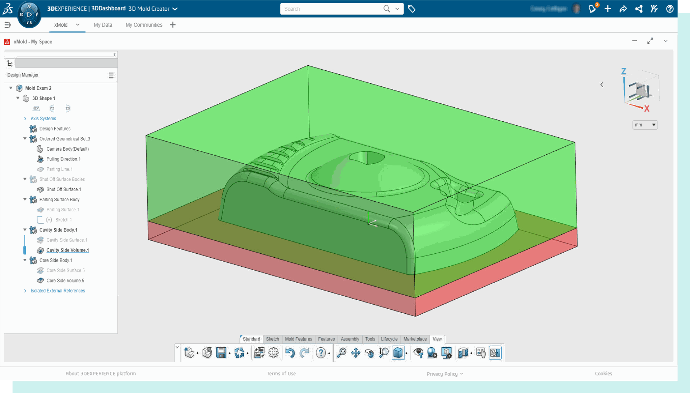Click the sectioning icon near toolbar end
The height and width of the screenshot is (394, 690).
coord(462,353)
